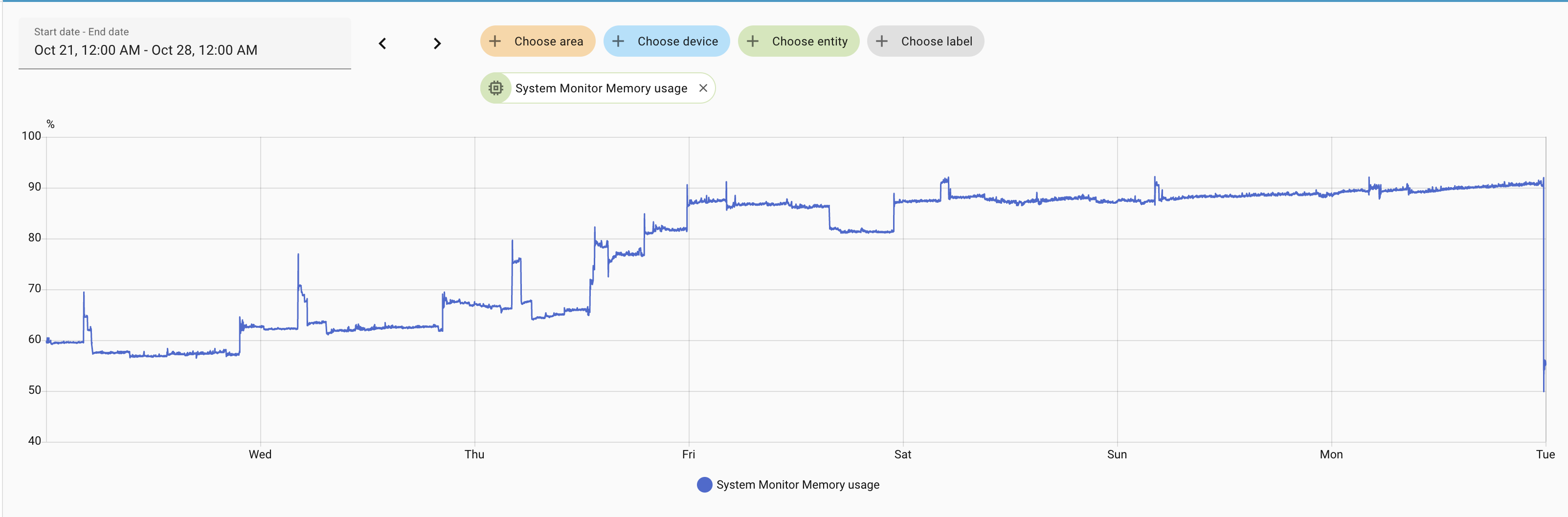Click the Memory usage entity chip text
Image resolution: width=1568 pixels, height=517 pixels.
click(601, 88)
